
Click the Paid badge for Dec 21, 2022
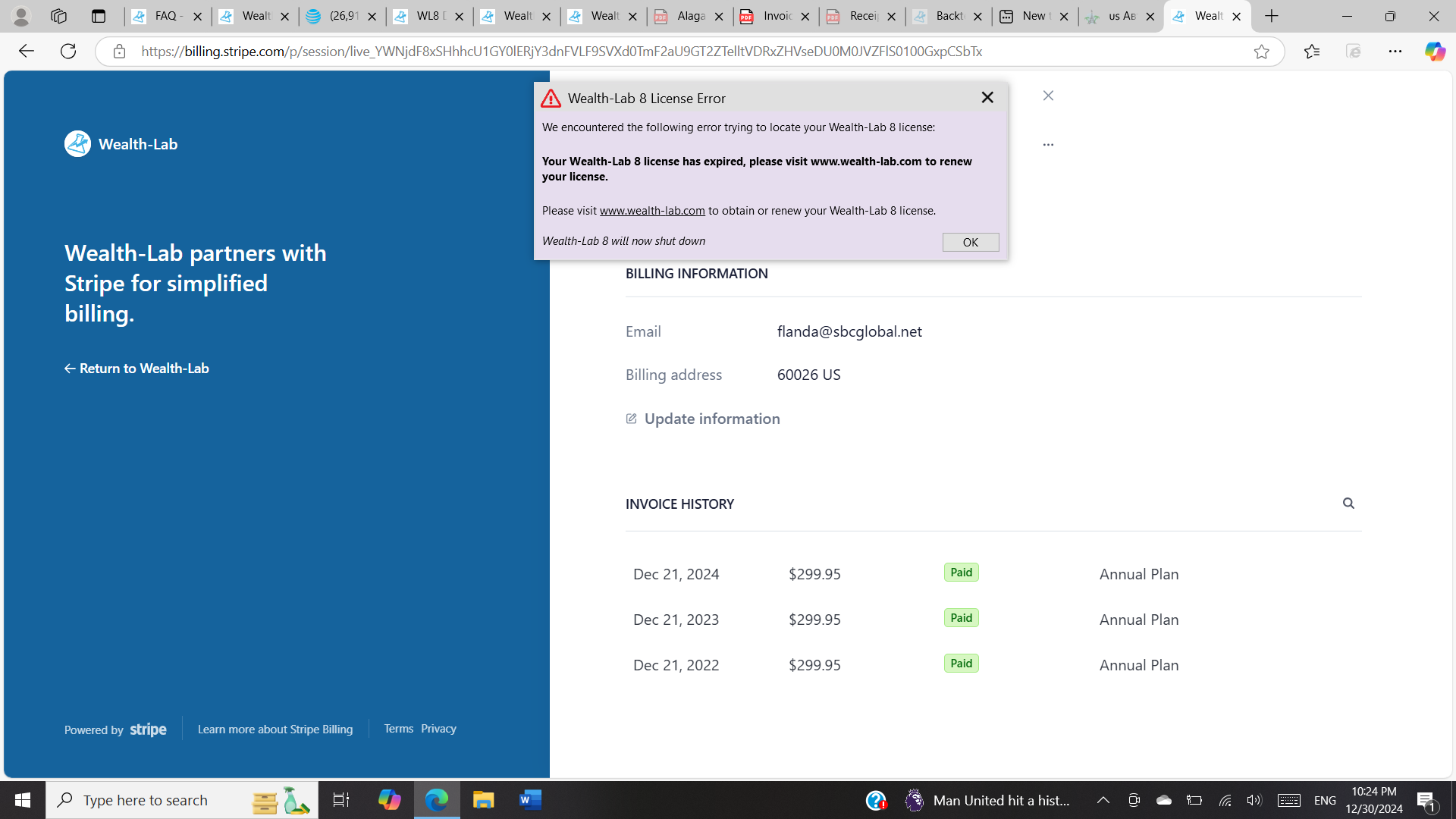pyautogui.click(x=961, y=664)
